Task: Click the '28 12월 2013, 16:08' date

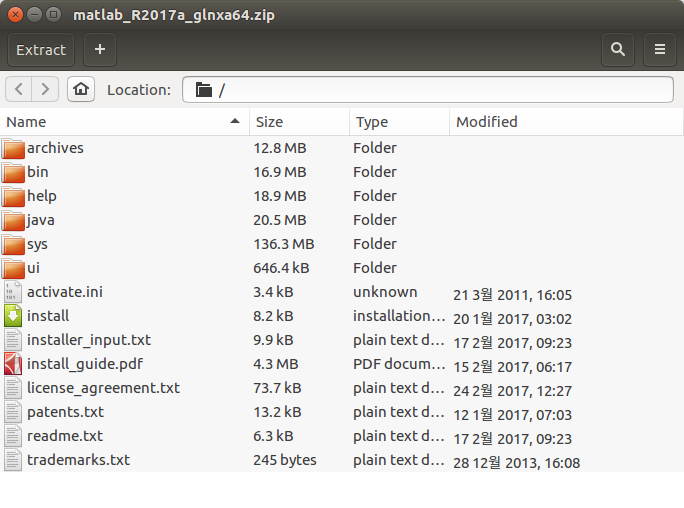Action: (x=516, y=463)
